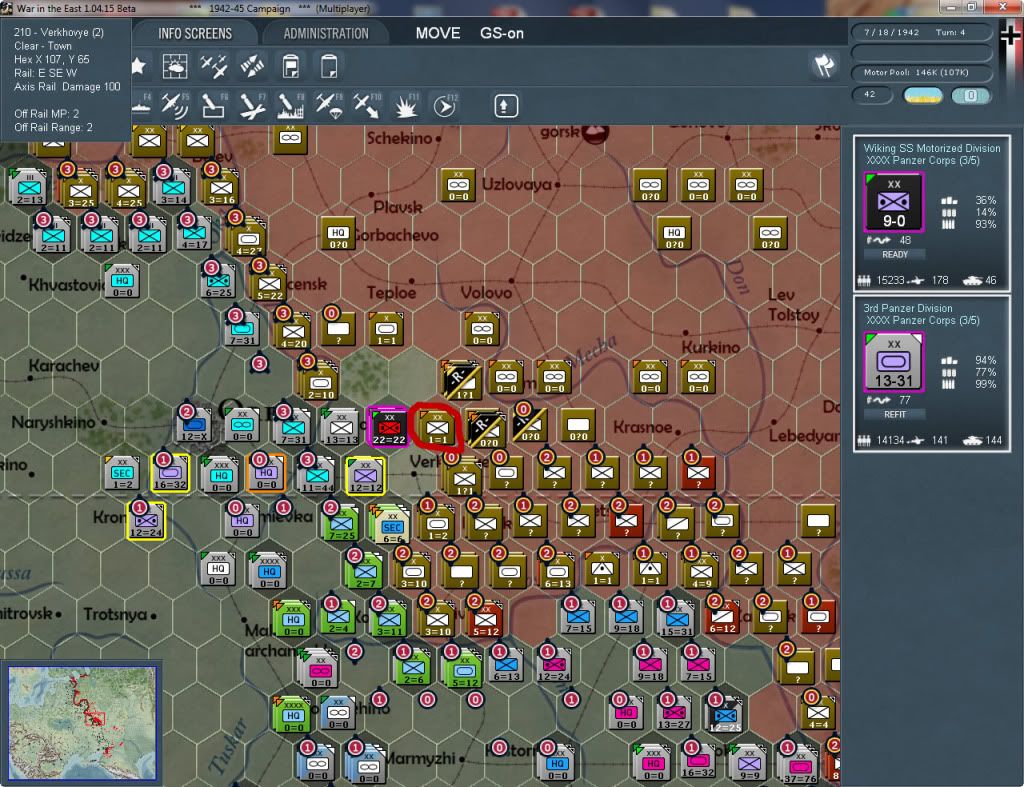Open the clipboard with flag icon
1024x787 pixels.
291,66
